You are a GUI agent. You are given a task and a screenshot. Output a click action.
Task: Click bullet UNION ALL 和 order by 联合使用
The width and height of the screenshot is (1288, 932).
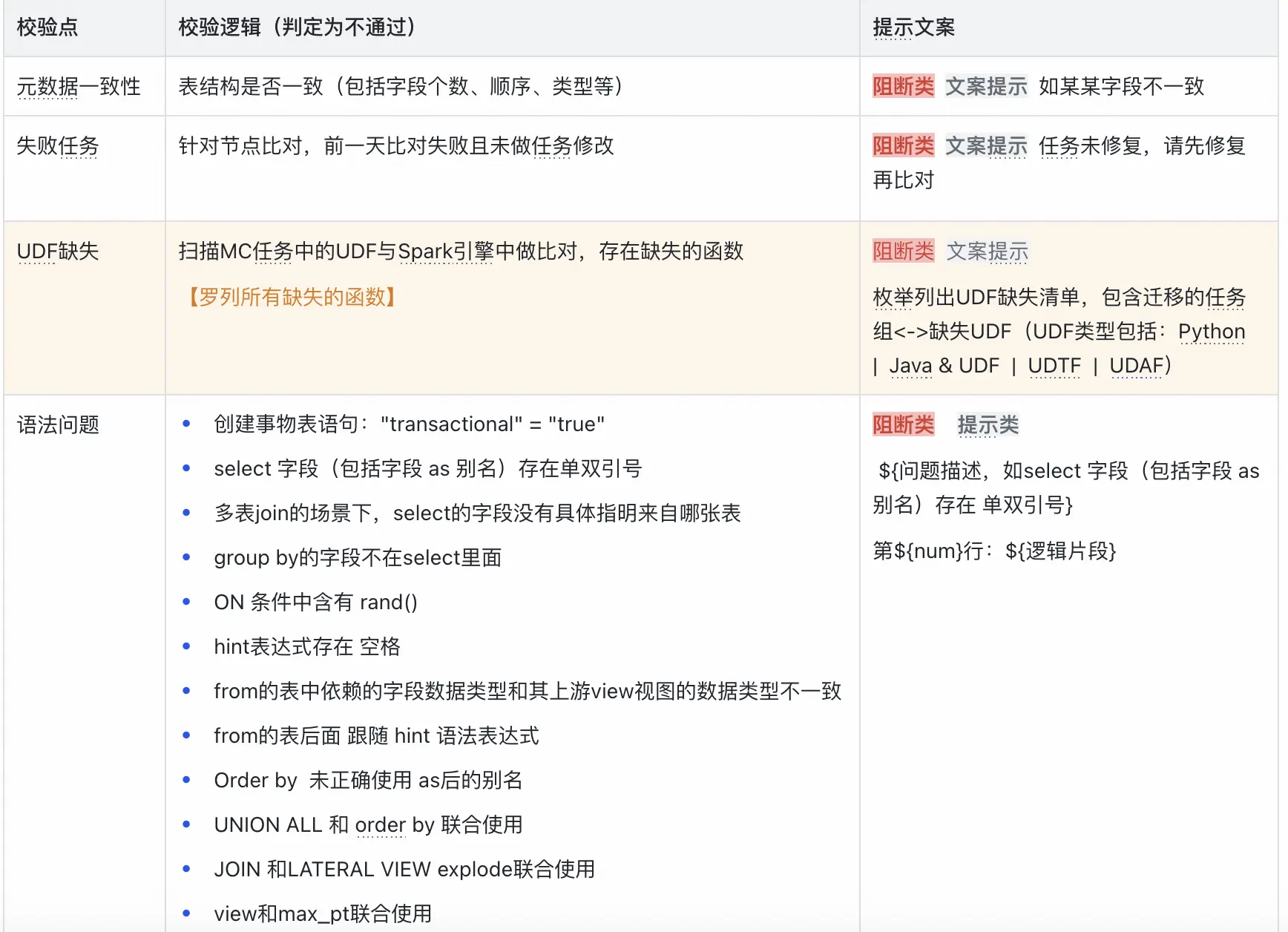coord(368,825)
